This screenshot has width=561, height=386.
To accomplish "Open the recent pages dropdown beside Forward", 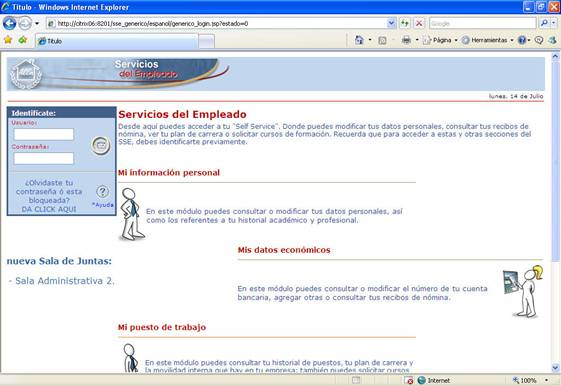I will point(37,24).
